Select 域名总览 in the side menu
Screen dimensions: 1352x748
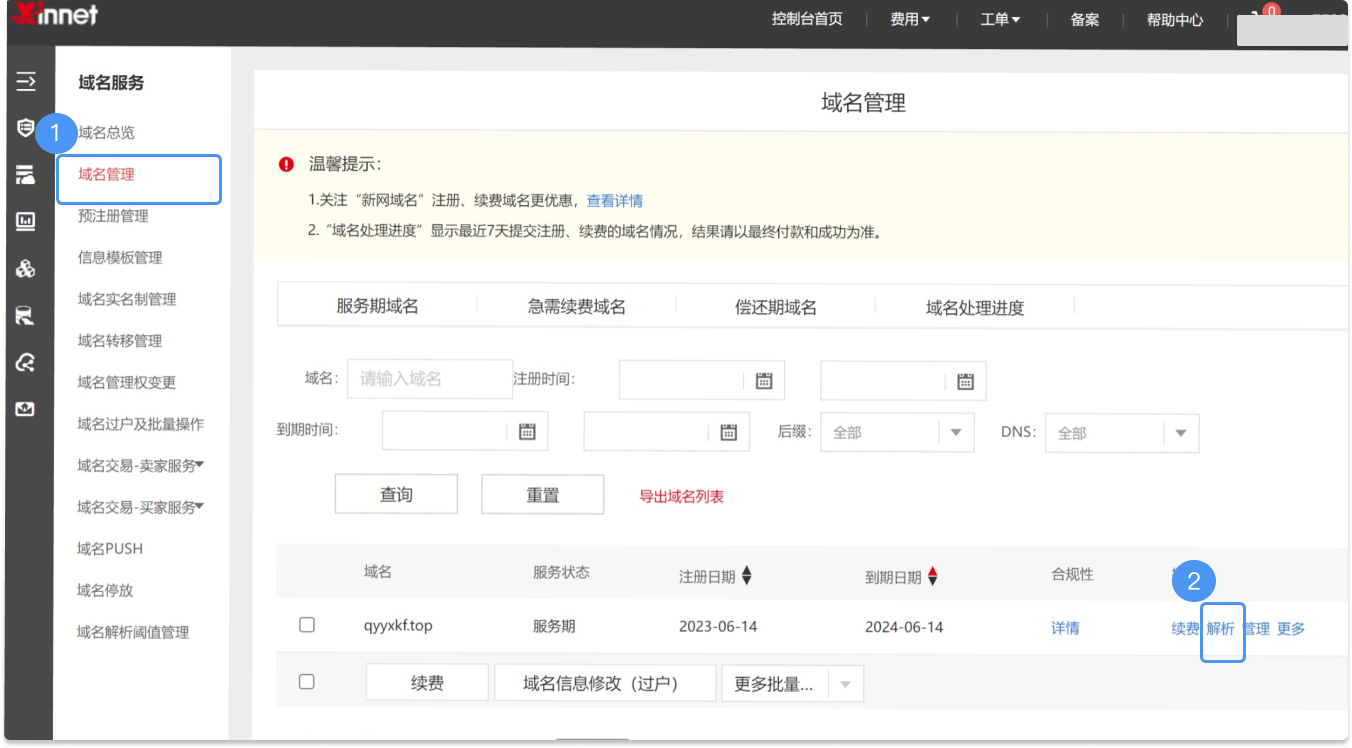pos(106,132)
